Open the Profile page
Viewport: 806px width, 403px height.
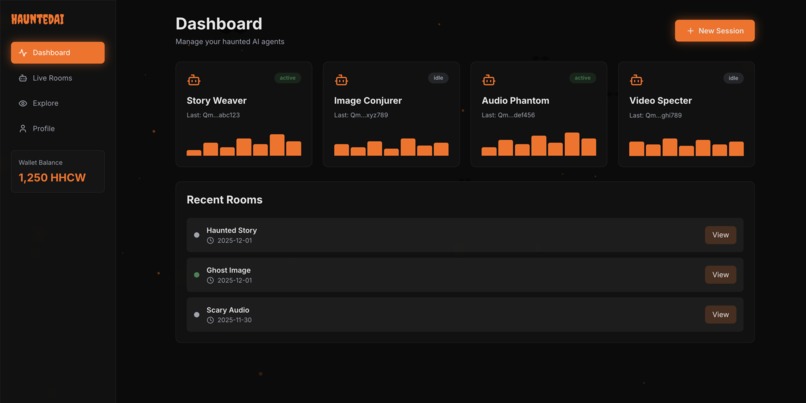click(58, 129)
